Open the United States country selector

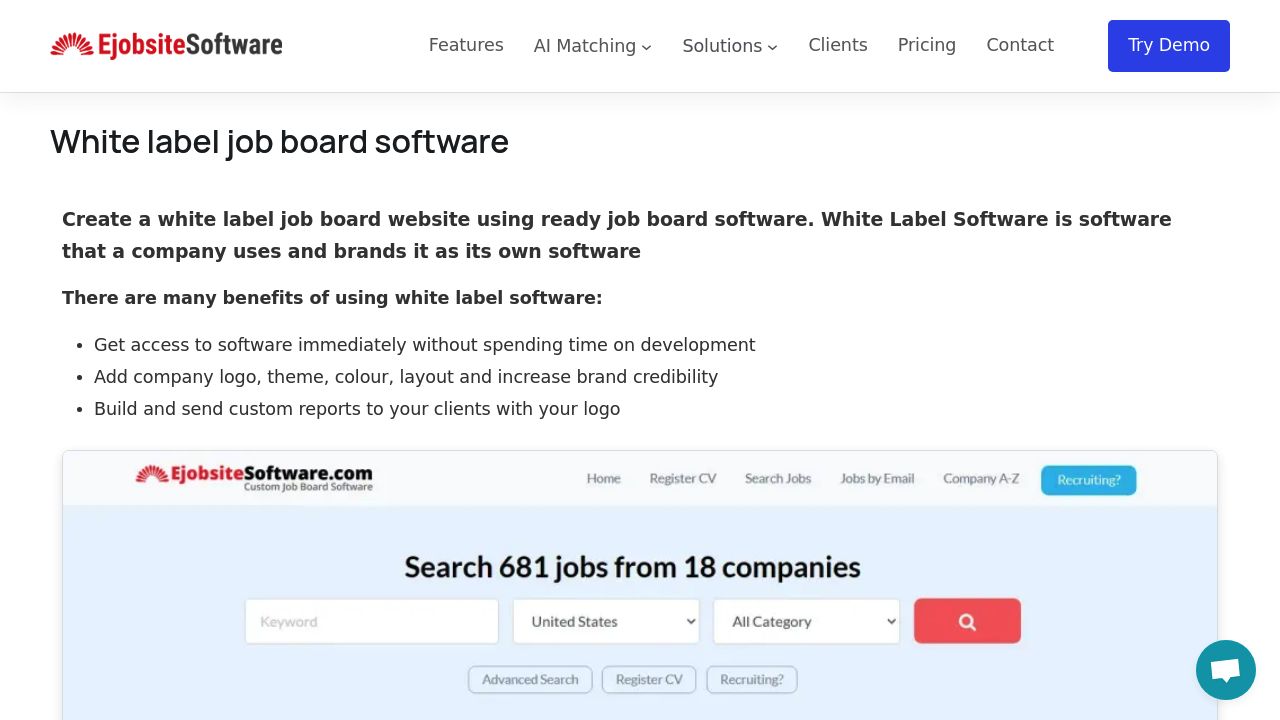coord(606,621)
